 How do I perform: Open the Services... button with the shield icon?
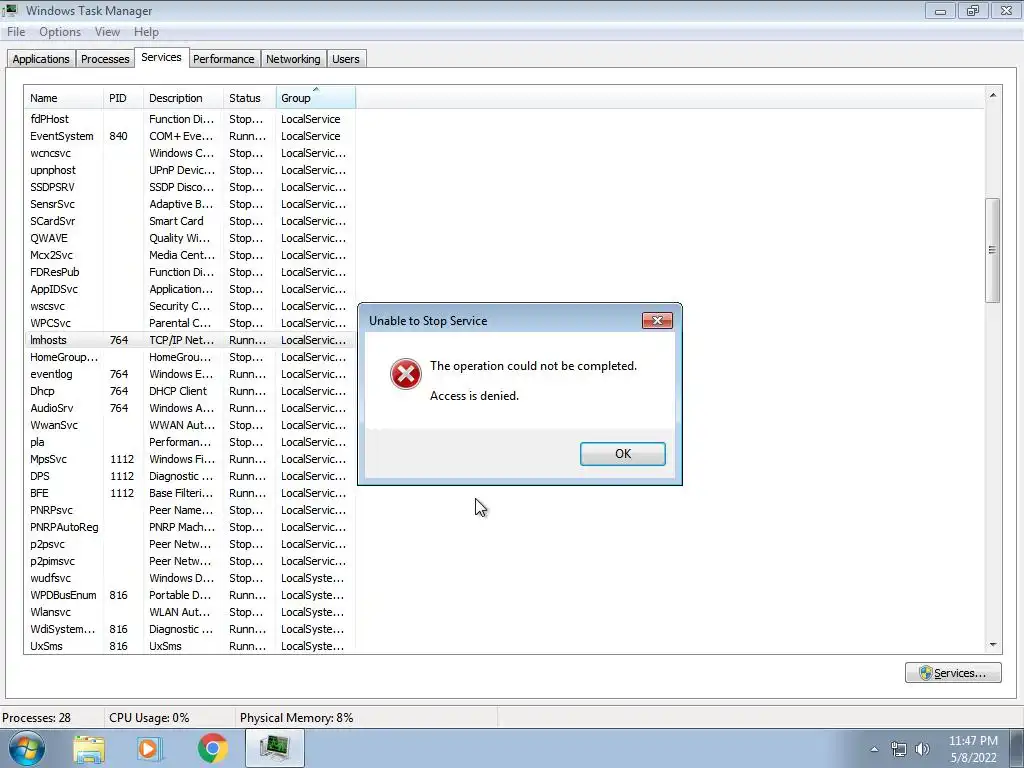(953, 673)
